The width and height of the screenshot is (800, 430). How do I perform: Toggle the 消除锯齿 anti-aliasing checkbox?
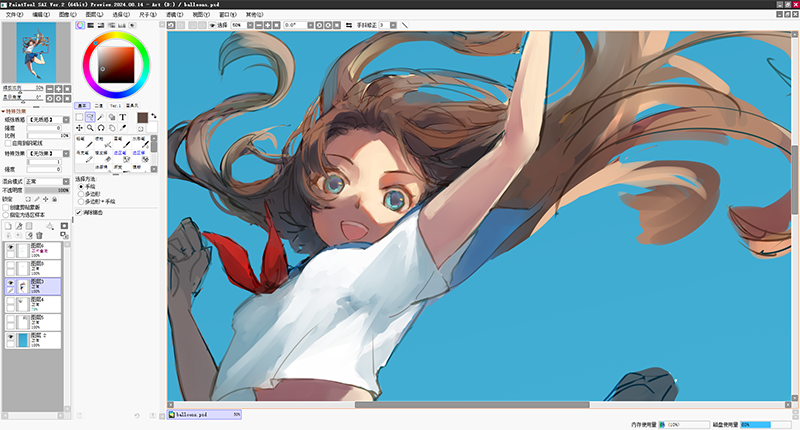[79, 212]
